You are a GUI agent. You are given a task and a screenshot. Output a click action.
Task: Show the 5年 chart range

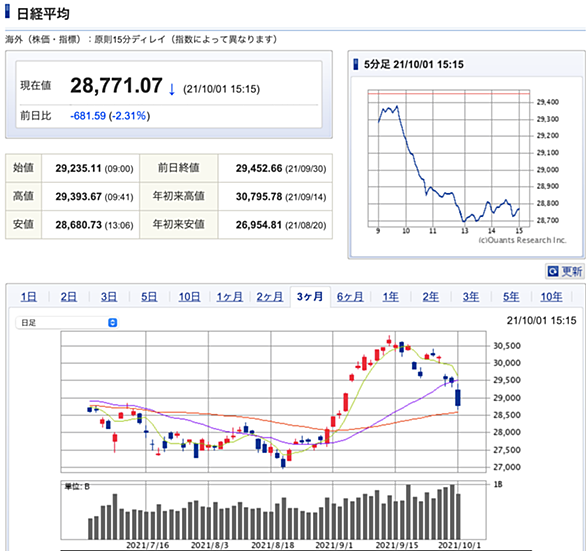point(511,297)
